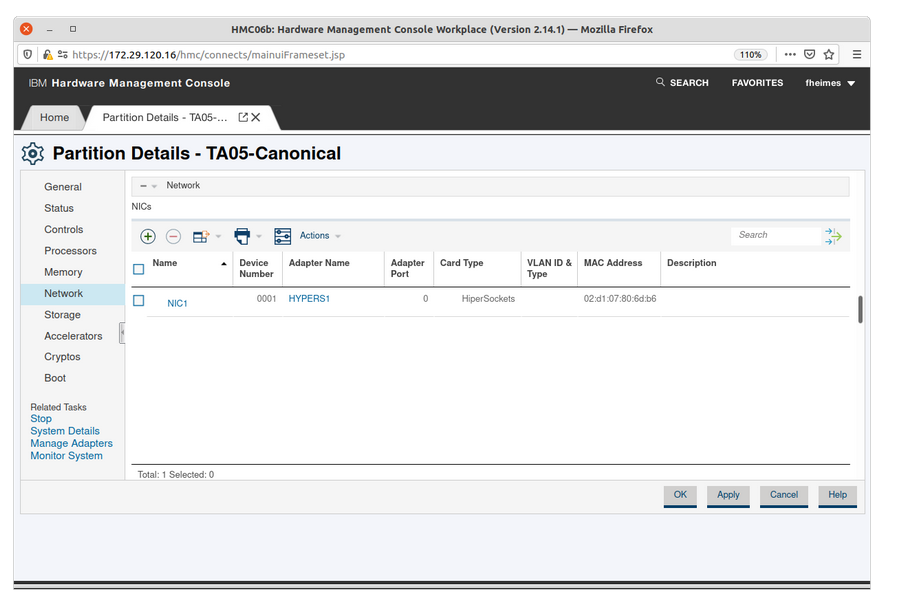Switch to the Home tab
The image size is (910, 600).
click(54, 117)
